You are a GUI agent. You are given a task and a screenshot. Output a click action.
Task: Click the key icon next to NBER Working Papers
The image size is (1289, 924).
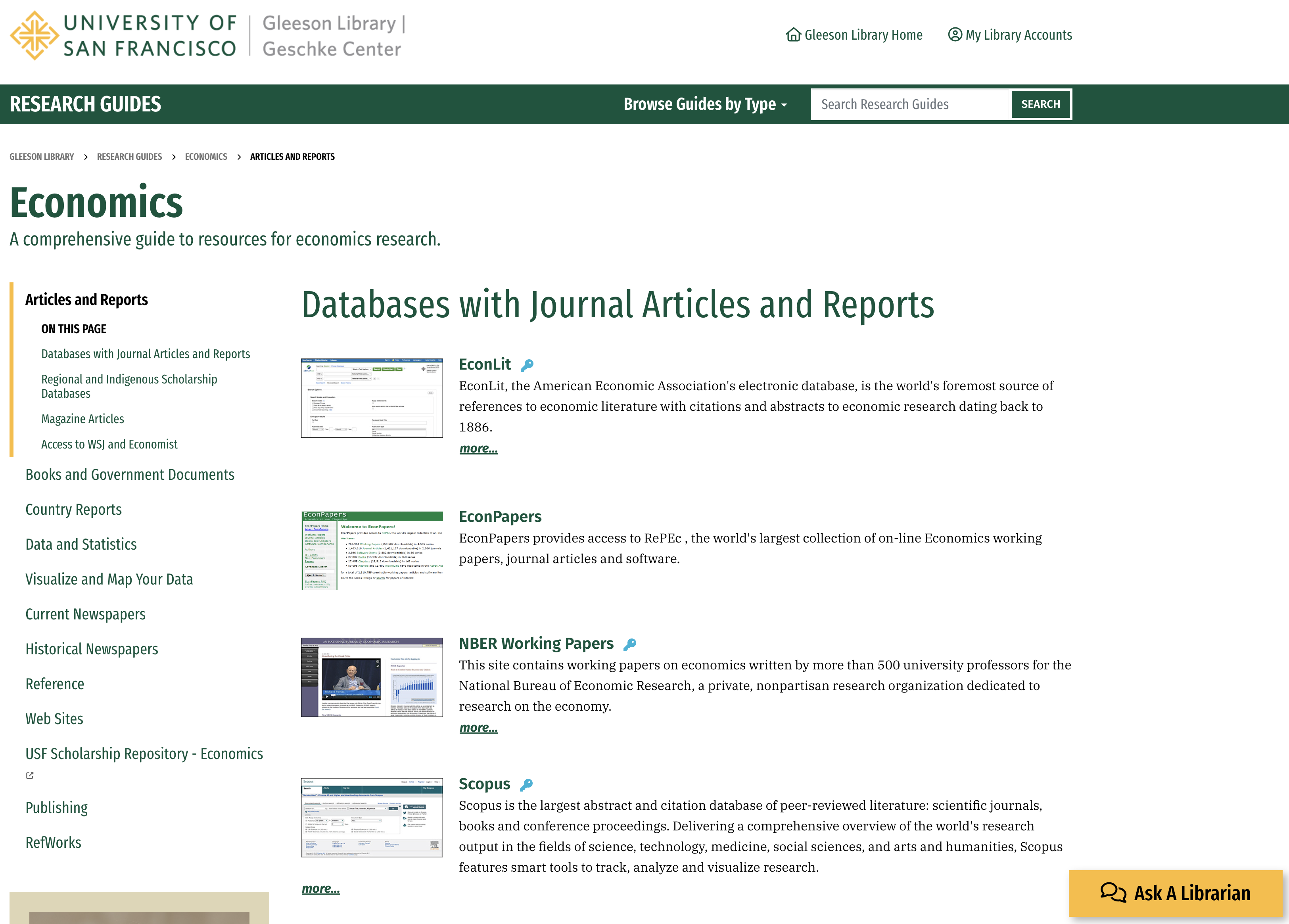click(630, 644)
